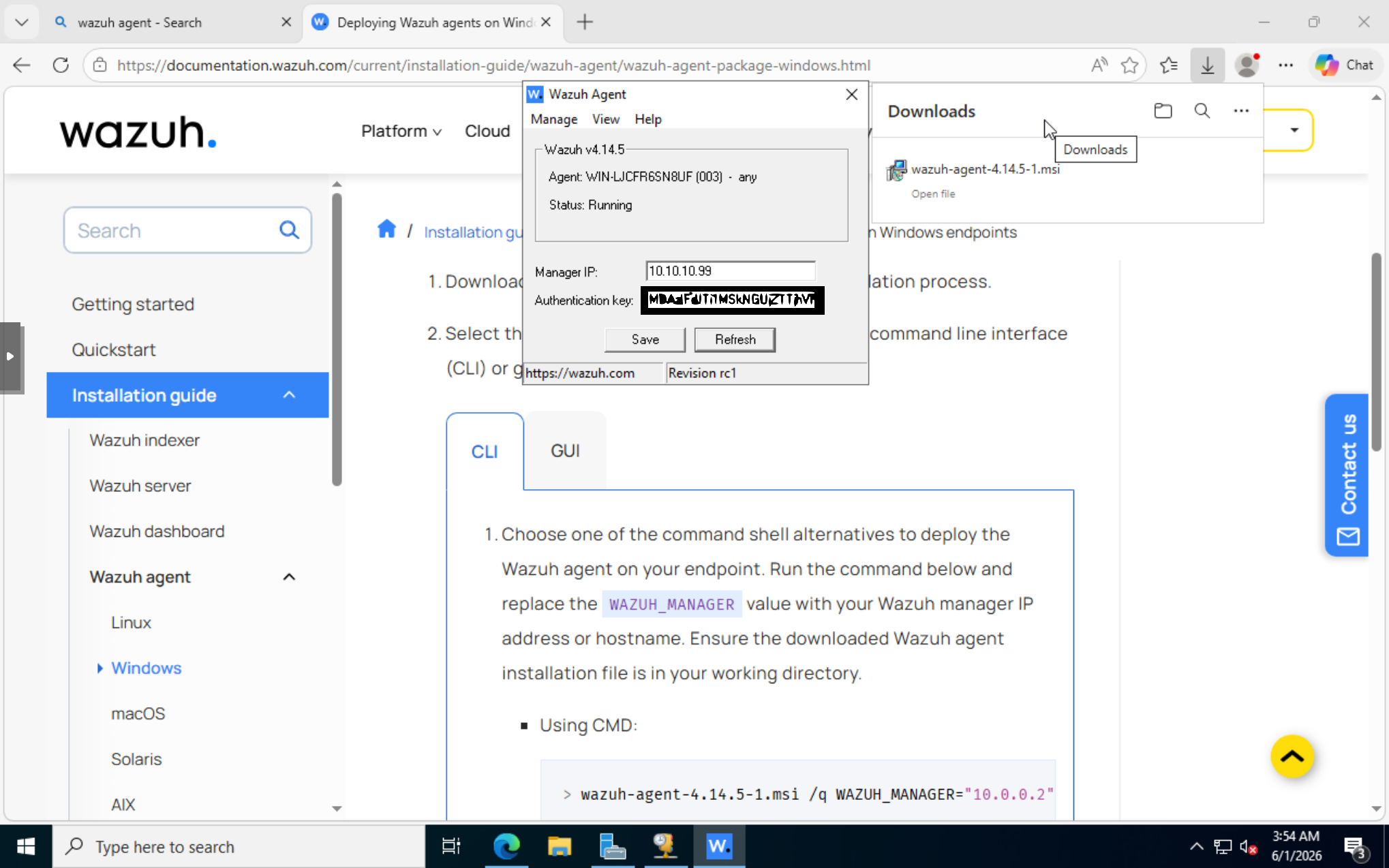Show hidden system tray icons
This screenshot has height=868, width=1389.
coord(1196,847)
